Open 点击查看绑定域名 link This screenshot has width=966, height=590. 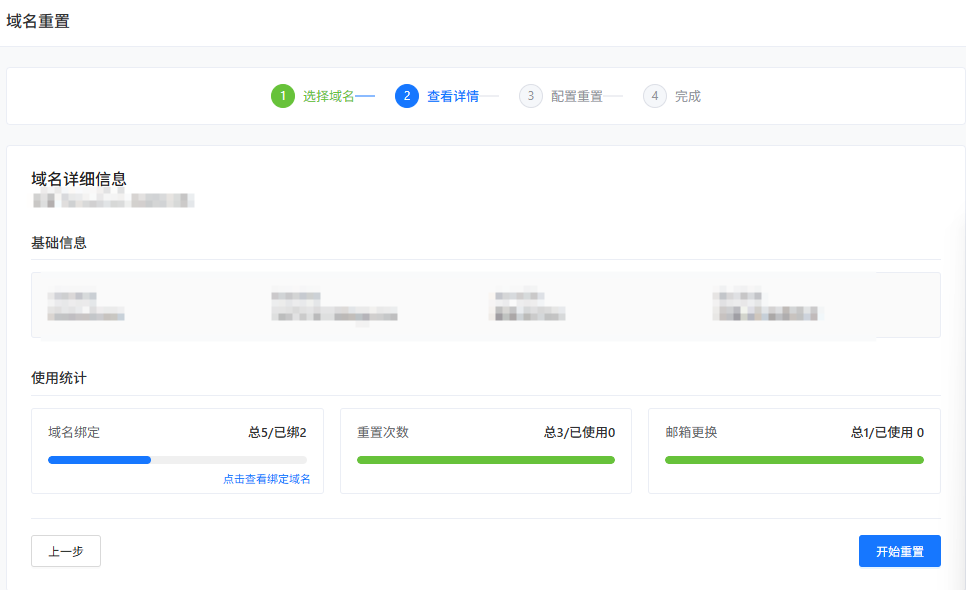click(267, 479)
